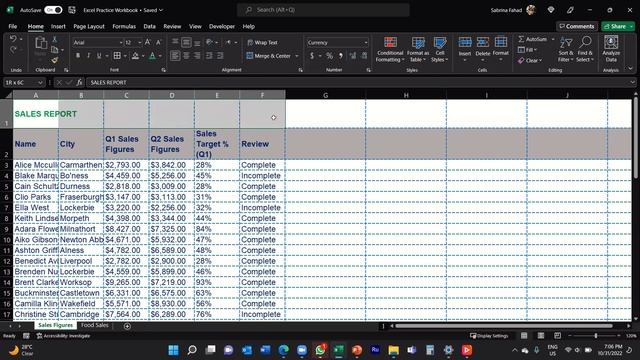Open Format as Table gallery

click(418, 49)
